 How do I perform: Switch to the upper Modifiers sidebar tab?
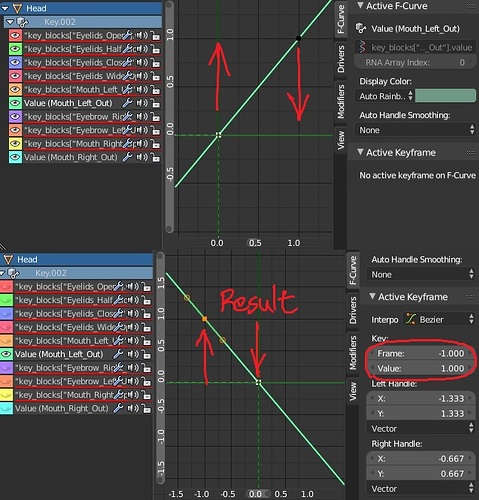coord(341,101)
